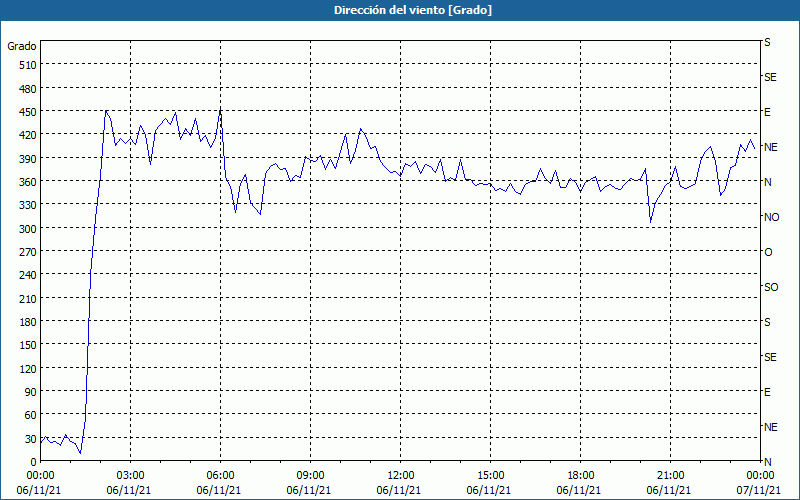The width and height of the screenshot is (800, 500).
Task: Click the 510 value on the y-axis
Action: pyautogui.click(x=28, y=65)
